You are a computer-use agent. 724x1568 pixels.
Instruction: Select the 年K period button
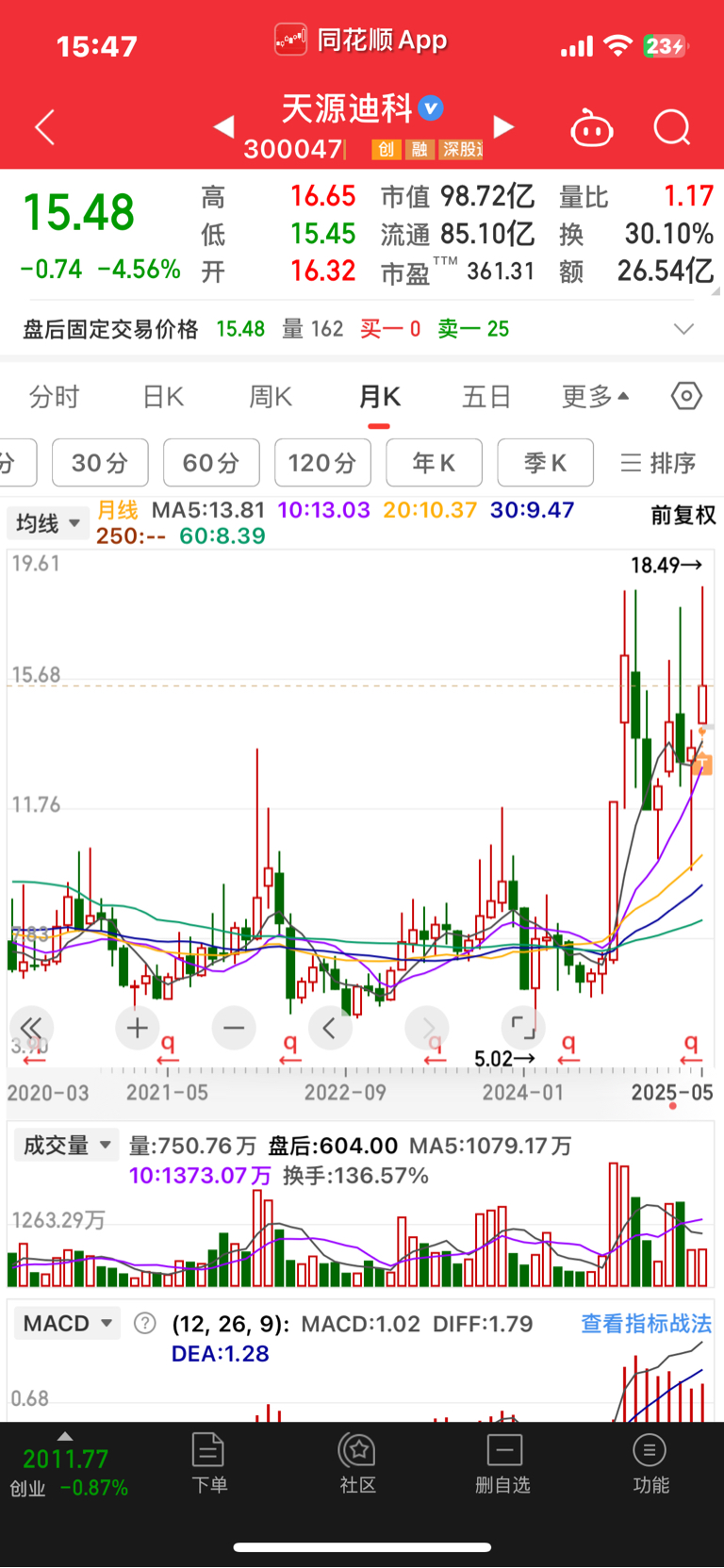pos(434,463)
